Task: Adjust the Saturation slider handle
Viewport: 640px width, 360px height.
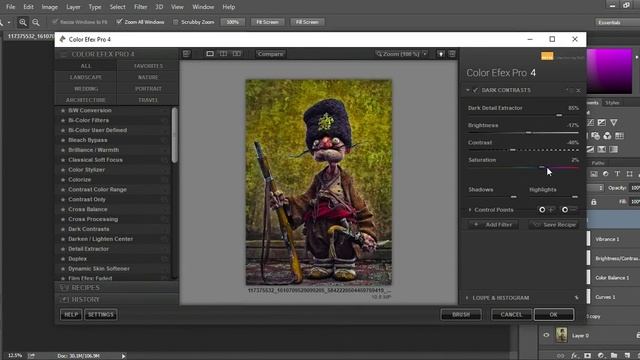Action: (x=542, y=167)
